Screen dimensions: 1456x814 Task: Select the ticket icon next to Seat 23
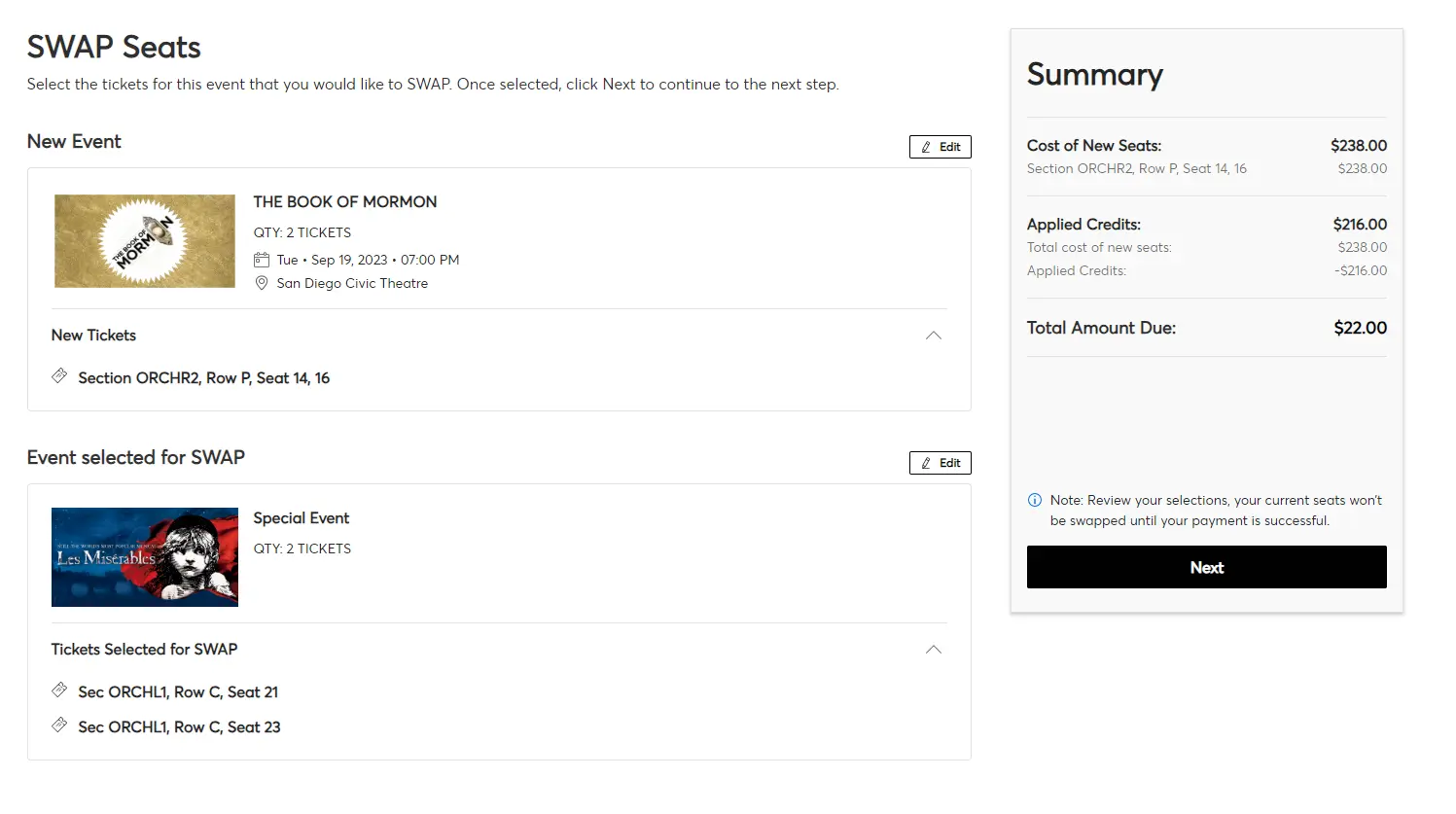[59, 726]
